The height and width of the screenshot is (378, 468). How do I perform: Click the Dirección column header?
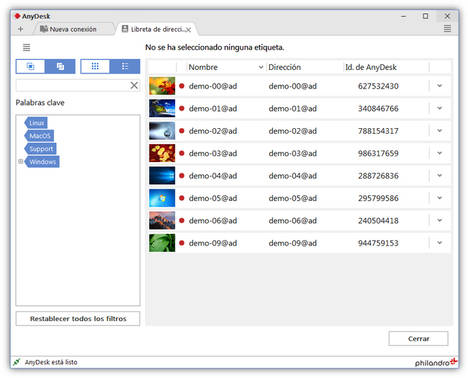tap(304, 67)
